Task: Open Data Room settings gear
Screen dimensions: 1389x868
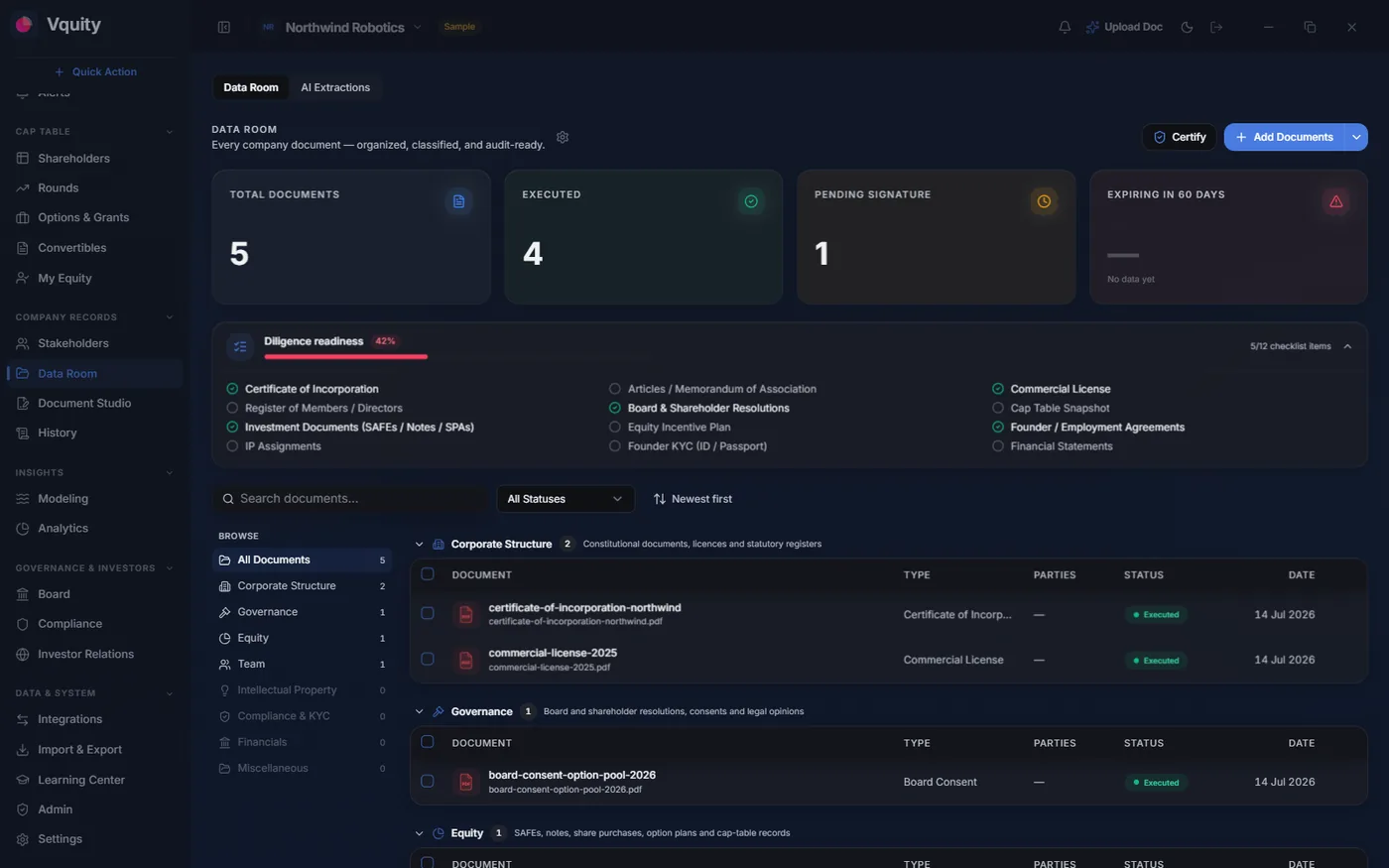Action: click(563, 137)
